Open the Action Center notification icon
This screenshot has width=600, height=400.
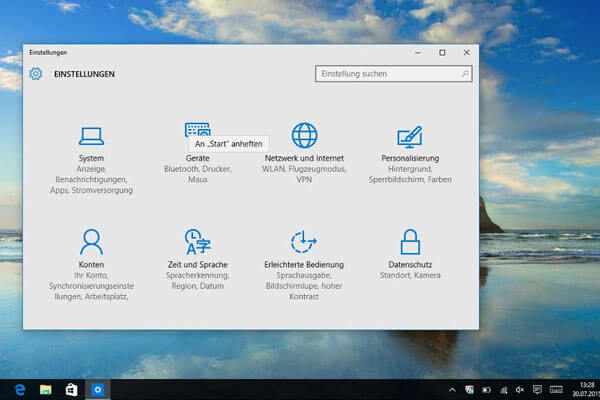537,390
